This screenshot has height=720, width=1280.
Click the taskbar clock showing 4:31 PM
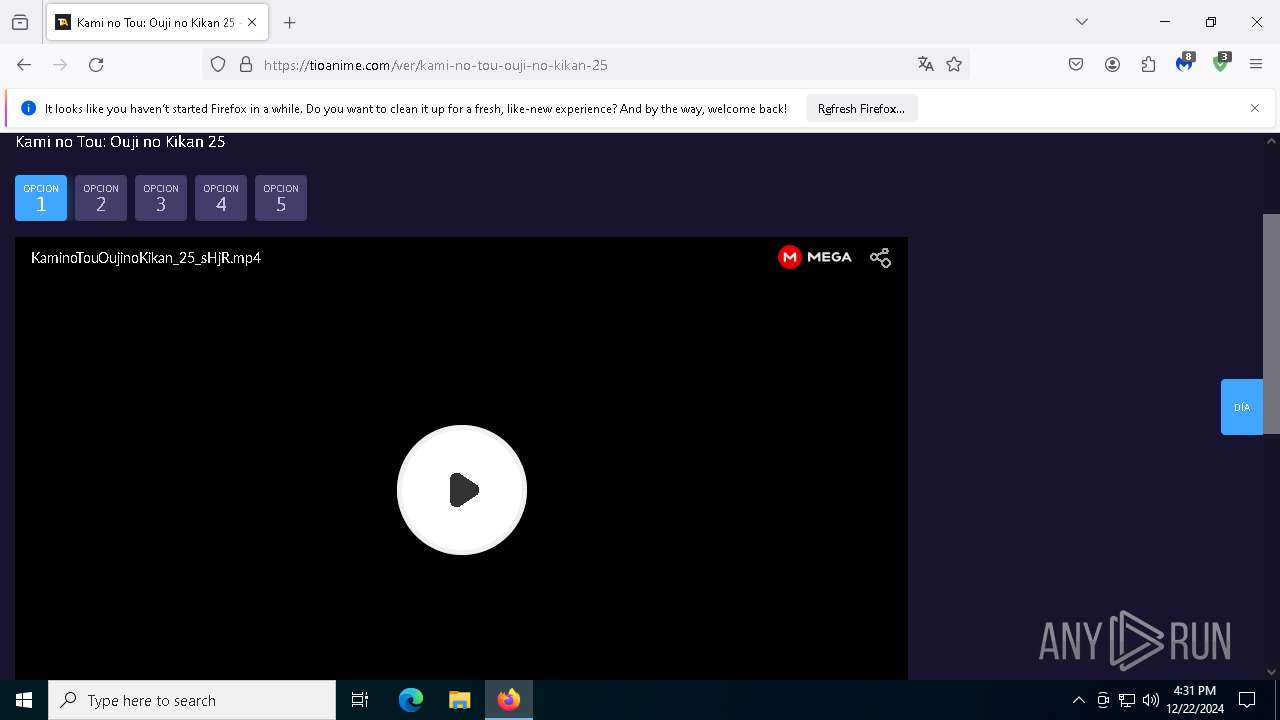point(1195,700)
